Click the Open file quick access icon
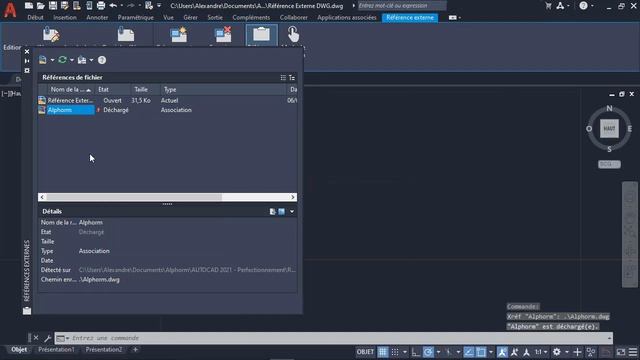Screen dimensions: 640x360 pos(40,6)
